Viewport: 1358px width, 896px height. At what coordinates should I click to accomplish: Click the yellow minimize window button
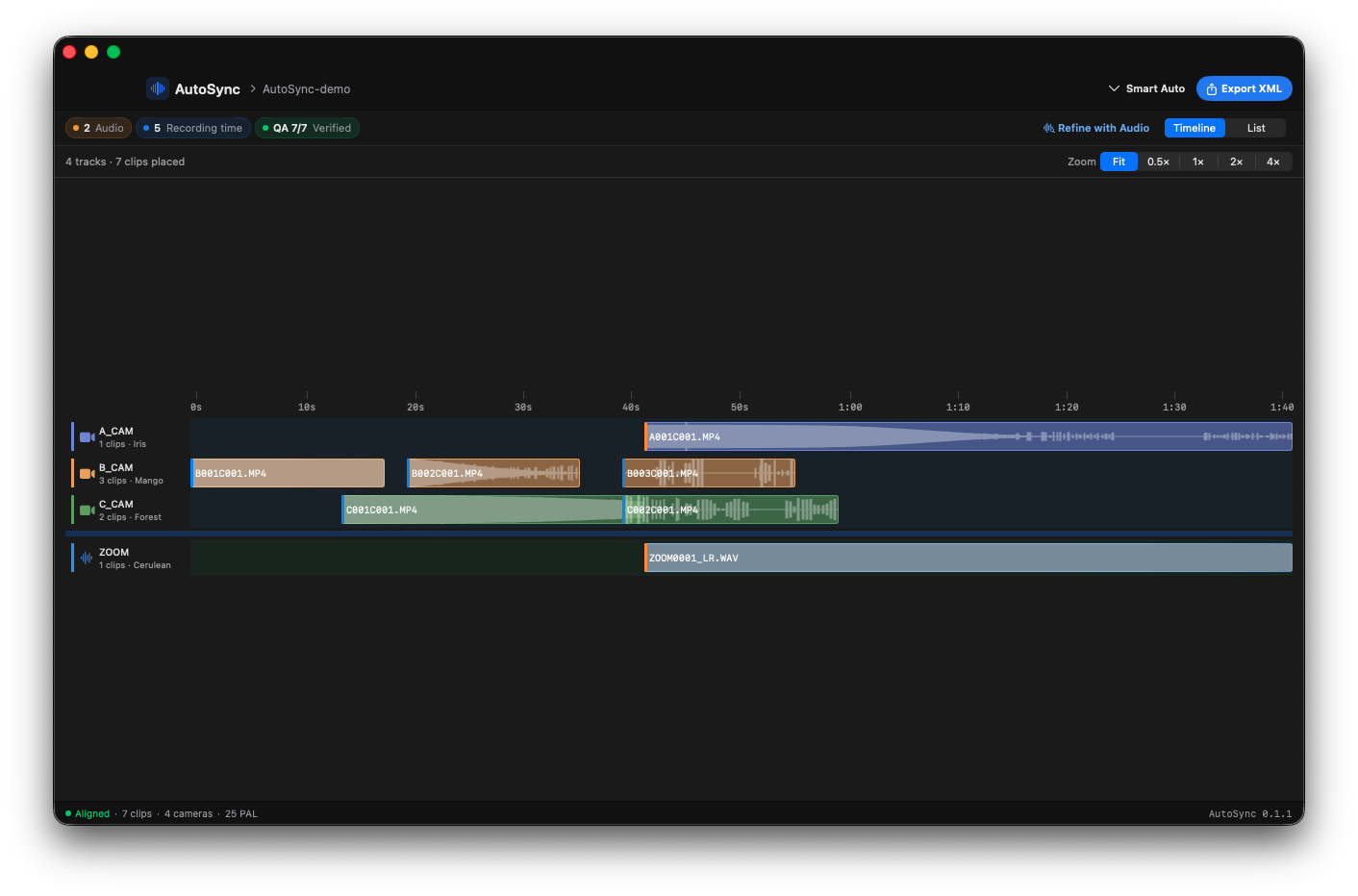[91, 52]
